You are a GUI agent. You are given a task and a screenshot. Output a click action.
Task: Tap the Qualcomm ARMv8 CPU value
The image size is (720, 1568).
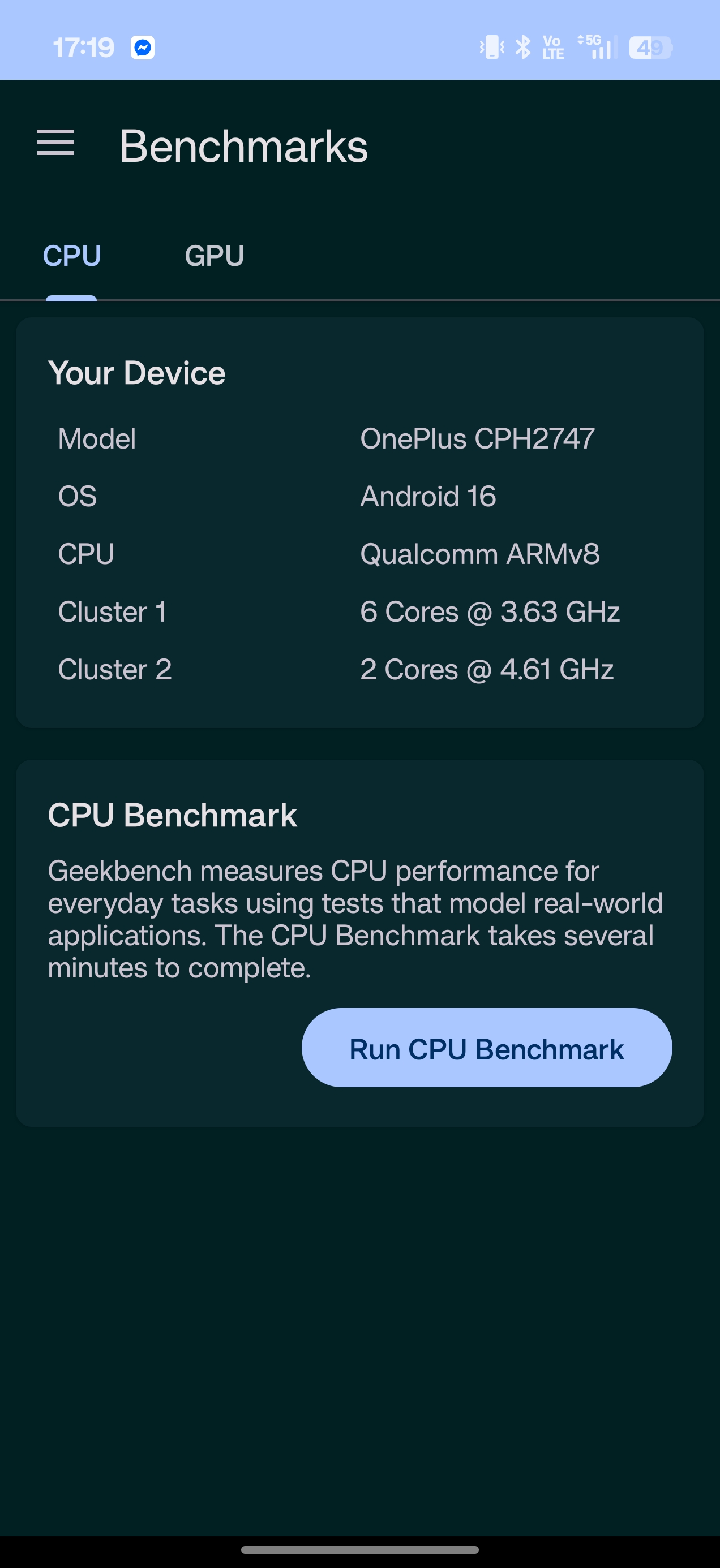(x=479, y=554)
